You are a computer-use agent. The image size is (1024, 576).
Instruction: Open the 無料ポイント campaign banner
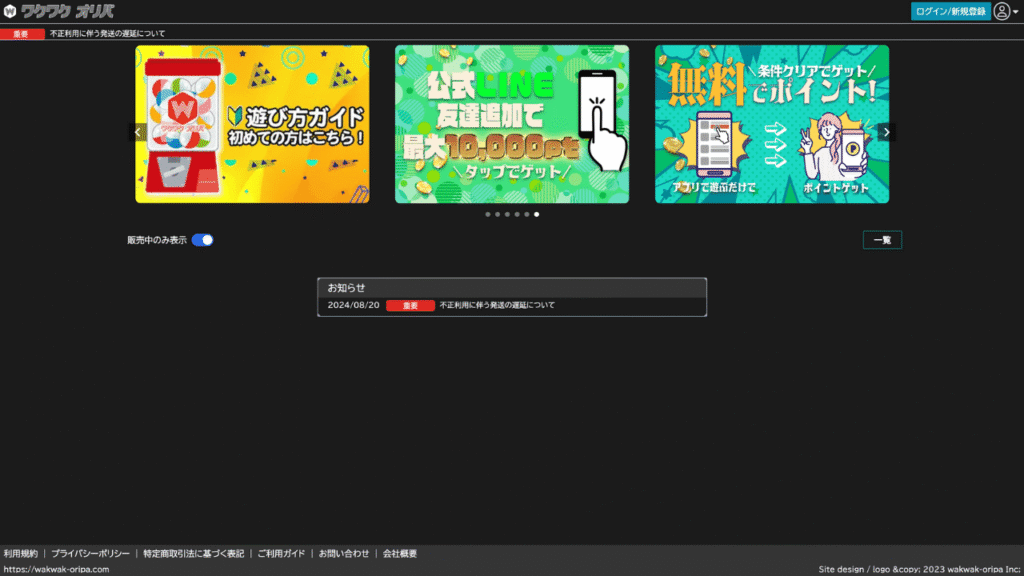pos(771,124)
